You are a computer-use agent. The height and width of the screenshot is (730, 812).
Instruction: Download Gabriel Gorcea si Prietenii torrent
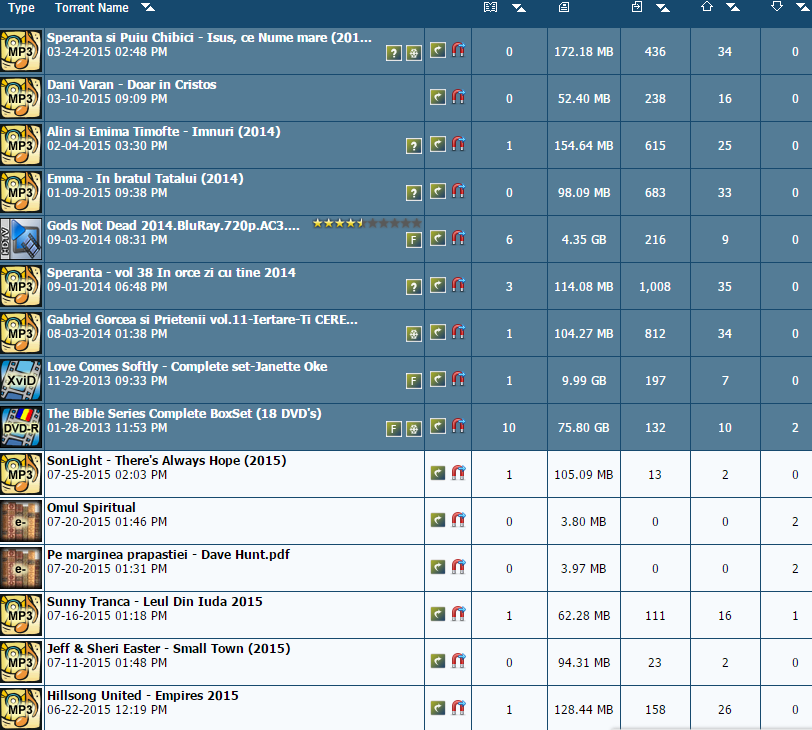pyautogui.click(x=438, y=332)
